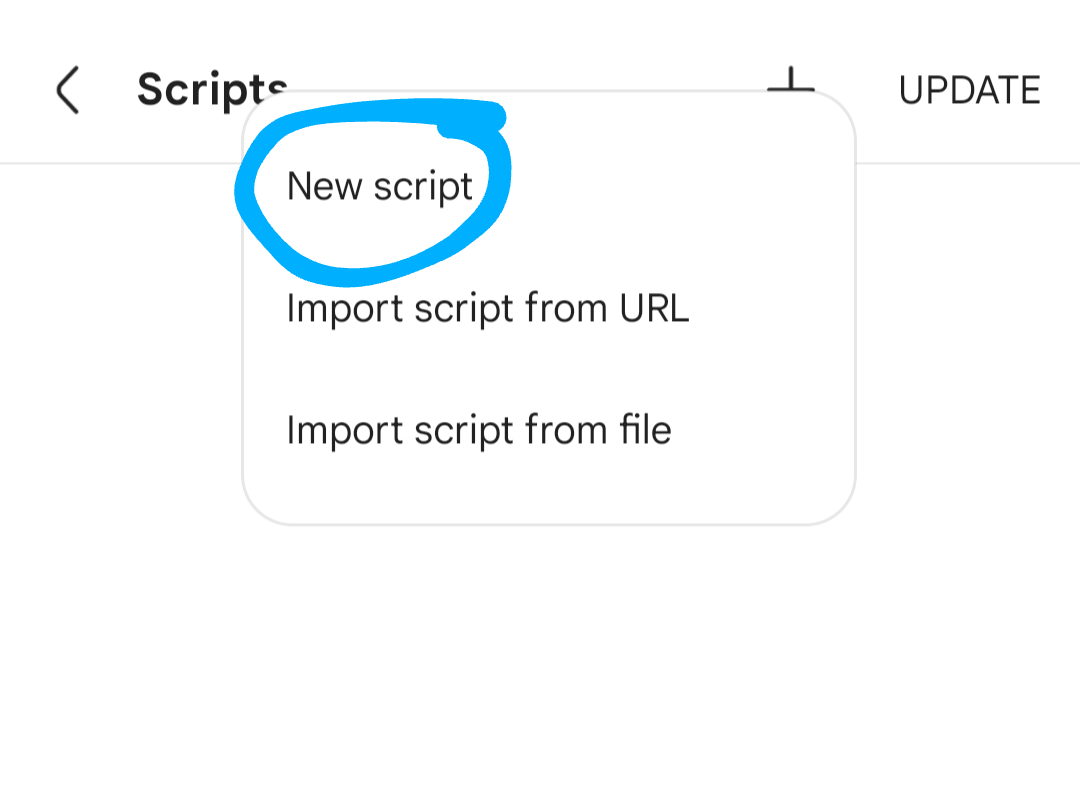Open the circled New script option
The image size is (1080, 805).
[x=380, y=187]
